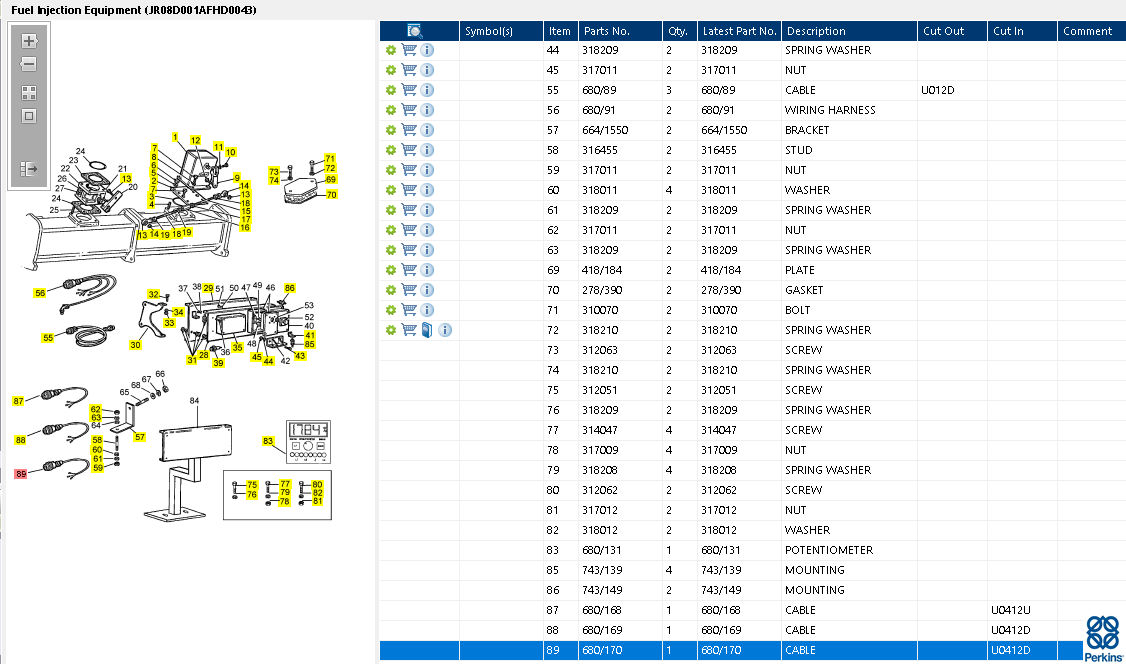Click the list arrow panel toggle icon
Screen dimensions: 1126x664
29,169
